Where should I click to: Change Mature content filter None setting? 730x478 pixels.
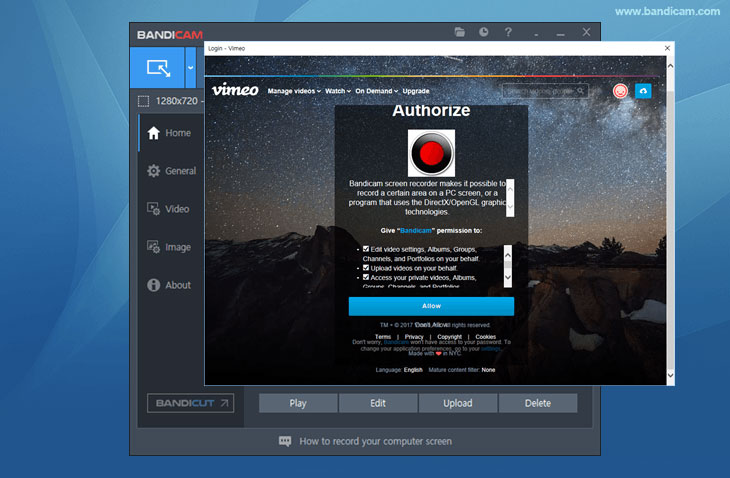pos(488,370)
